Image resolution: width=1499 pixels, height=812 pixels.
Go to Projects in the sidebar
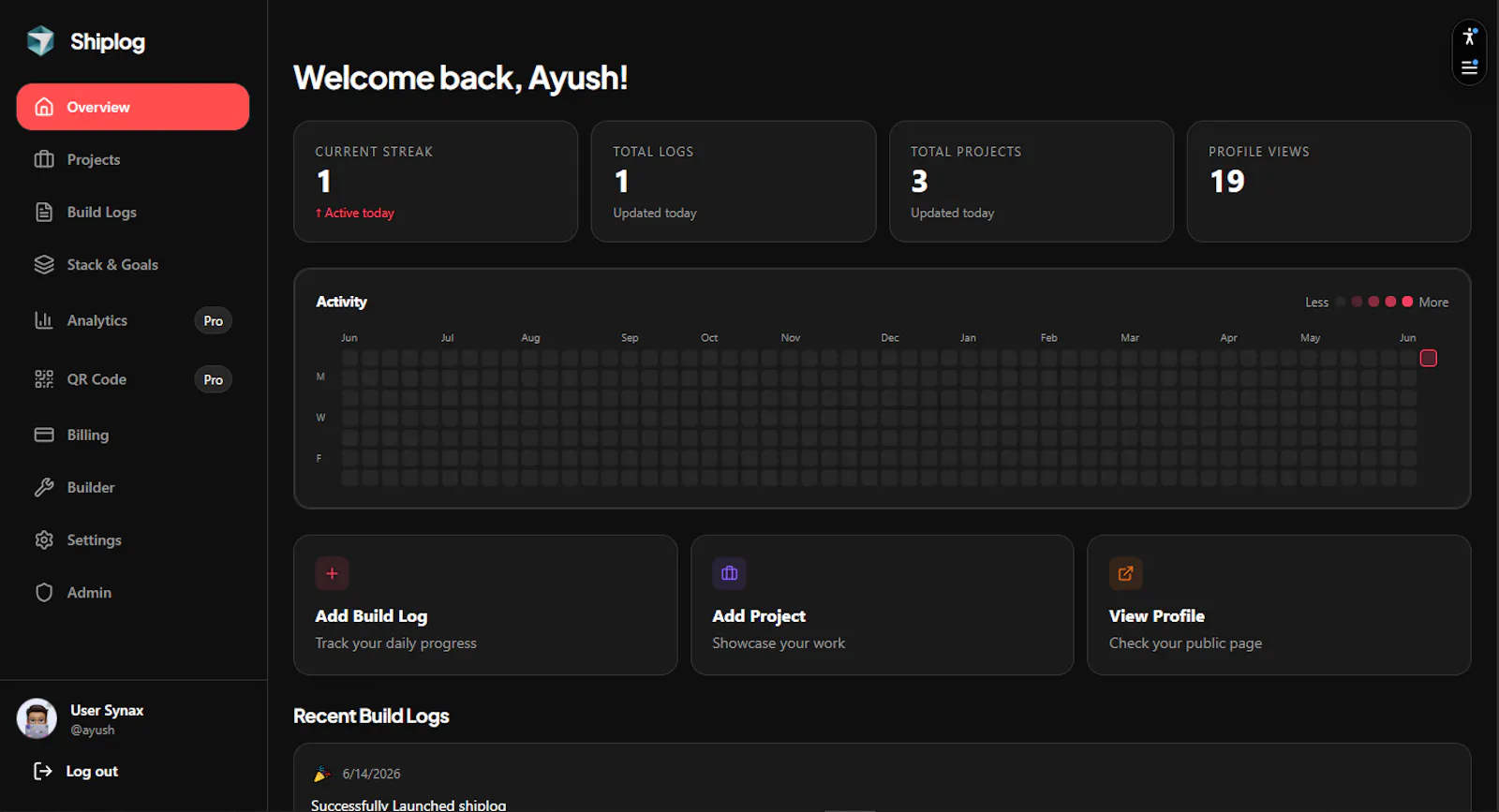pos(133,159)
